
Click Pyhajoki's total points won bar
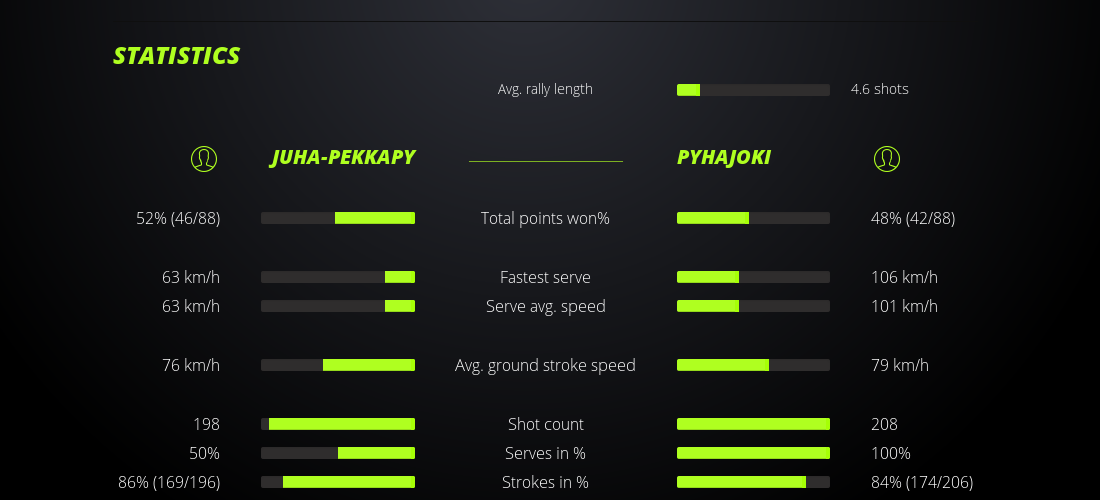pyautogui.click(x=753, y=218)
